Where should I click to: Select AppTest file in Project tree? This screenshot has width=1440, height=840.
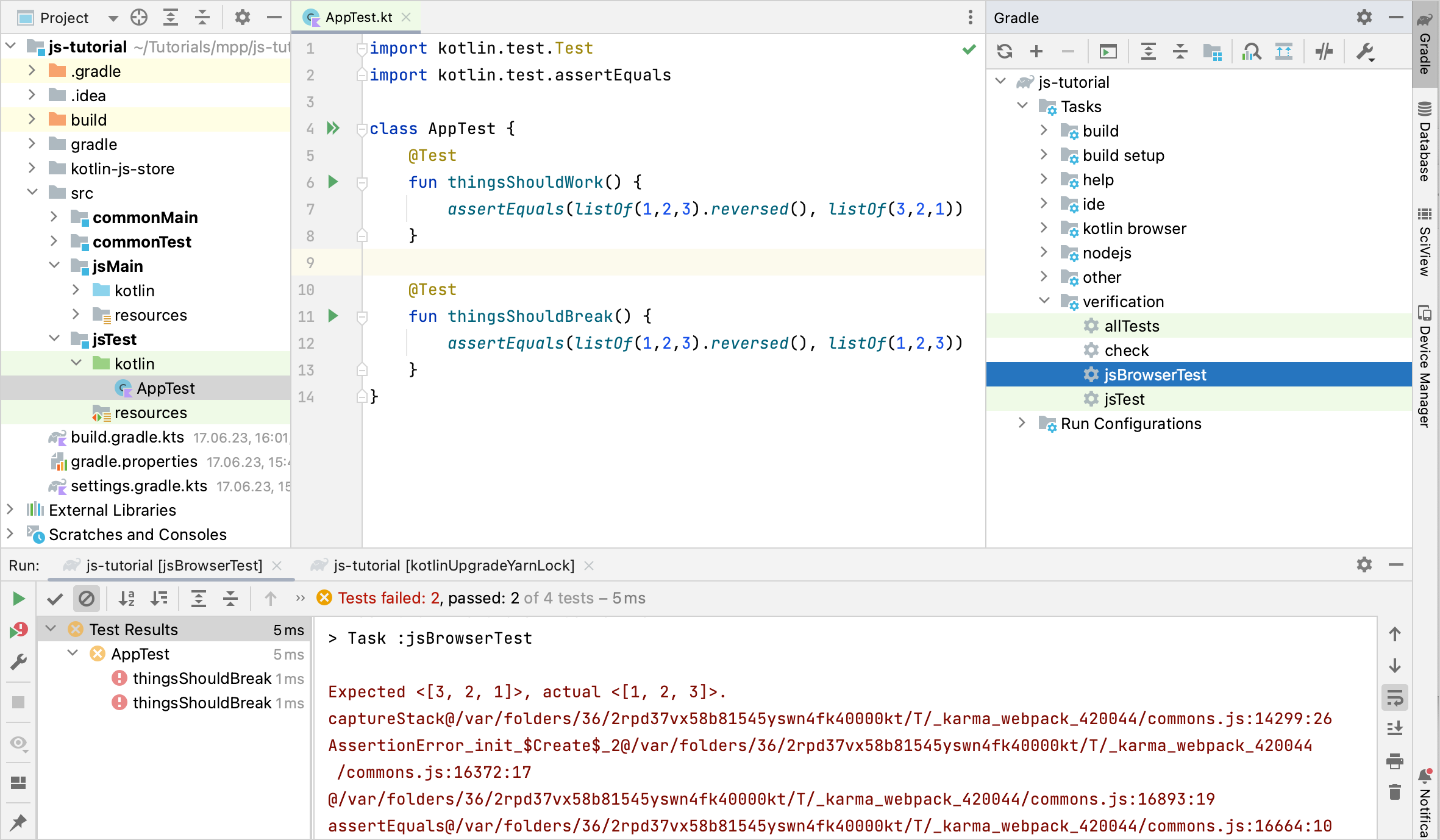(146, 388)
